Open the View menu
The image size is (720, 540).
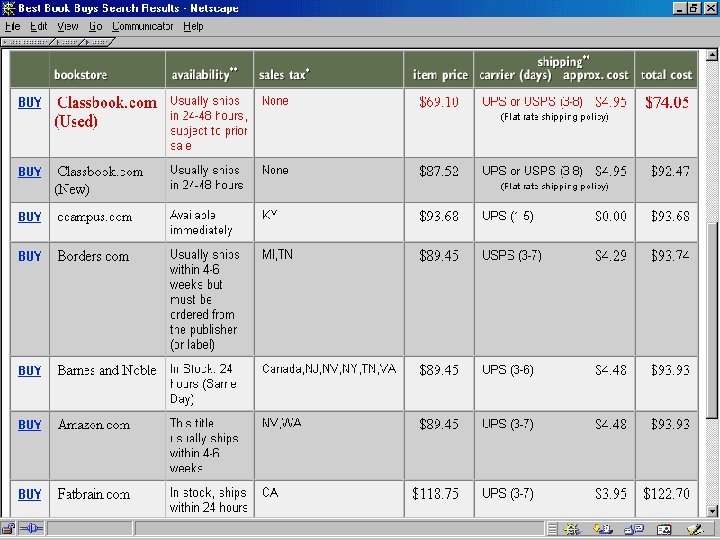[x=68, y=27]
